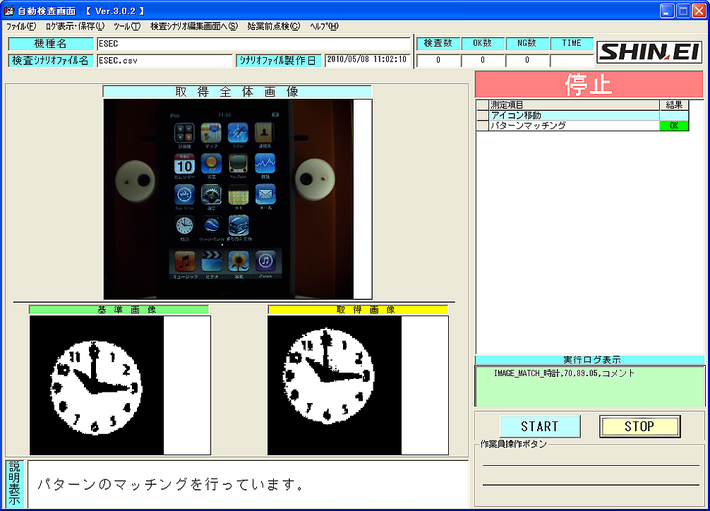Open the 始業前点検(C) menu
710x511 pixels.
[x=273, y=26]
